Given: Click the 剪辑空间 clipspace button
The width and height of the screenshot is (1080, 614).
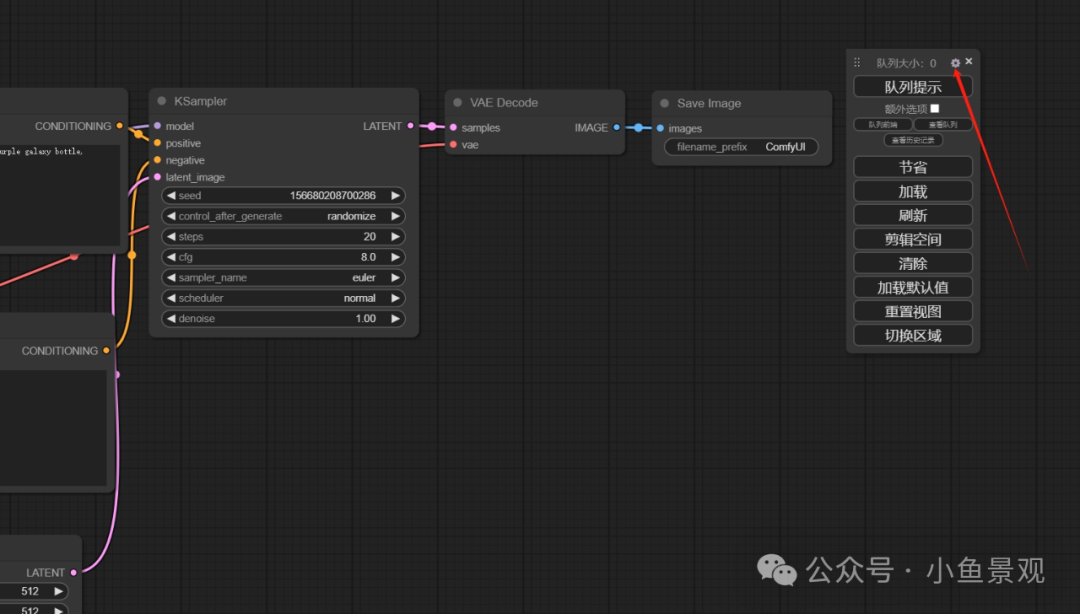Looking at the screenshot, I should 913,239.
